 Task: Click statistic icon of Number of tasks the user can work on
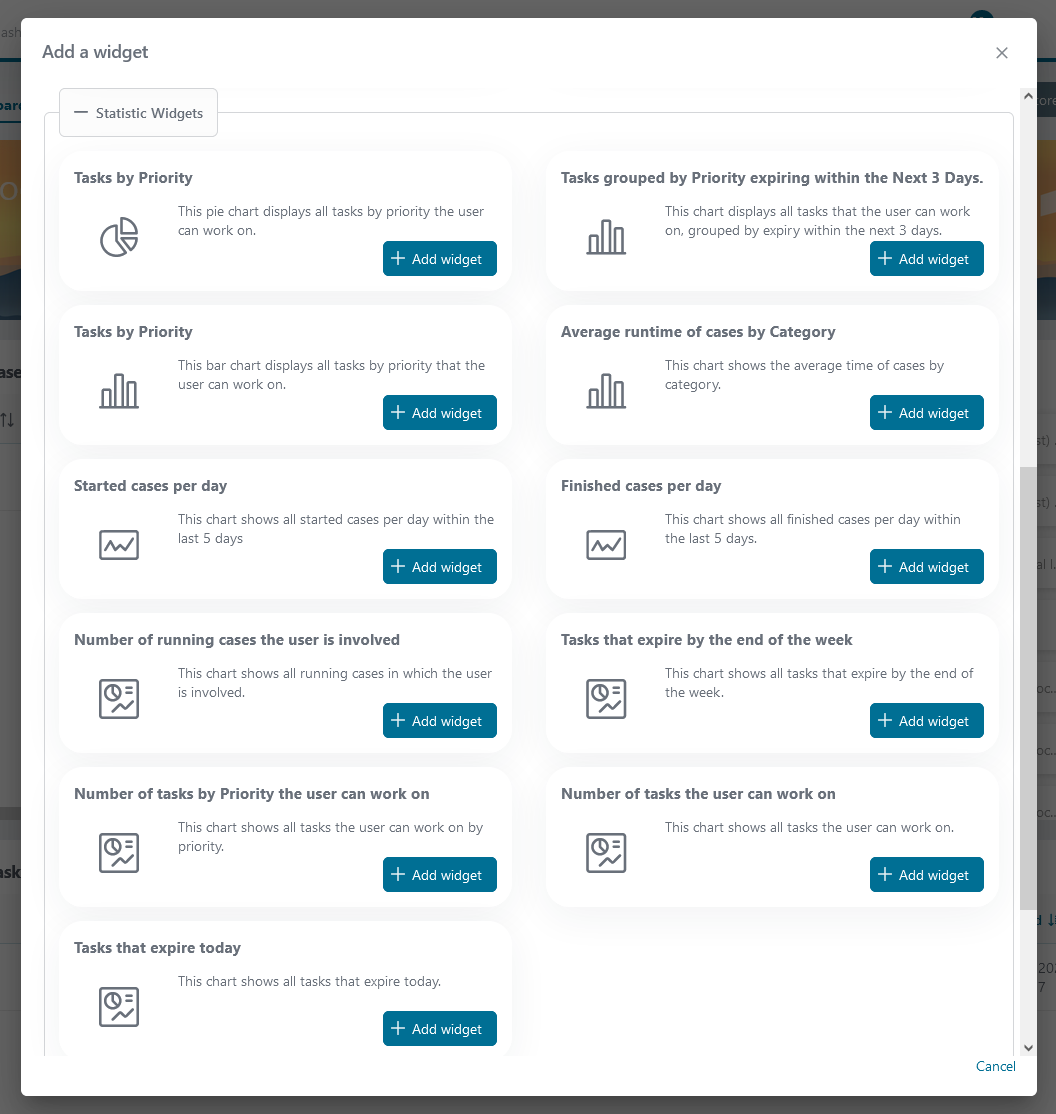[x=606, y=853]
